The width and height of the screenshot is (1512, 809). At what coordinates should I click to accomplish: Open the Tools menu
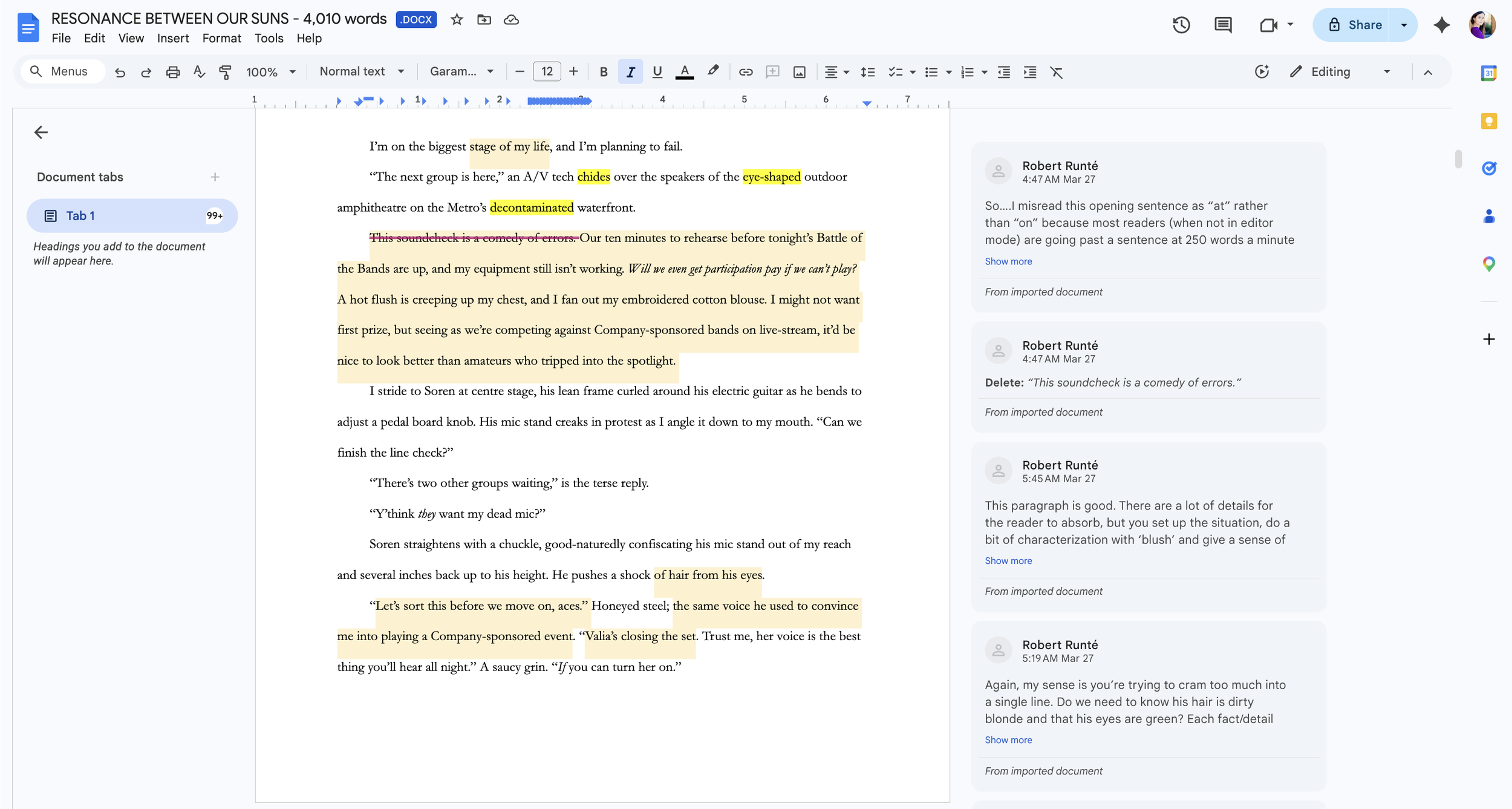coord(269,38)
